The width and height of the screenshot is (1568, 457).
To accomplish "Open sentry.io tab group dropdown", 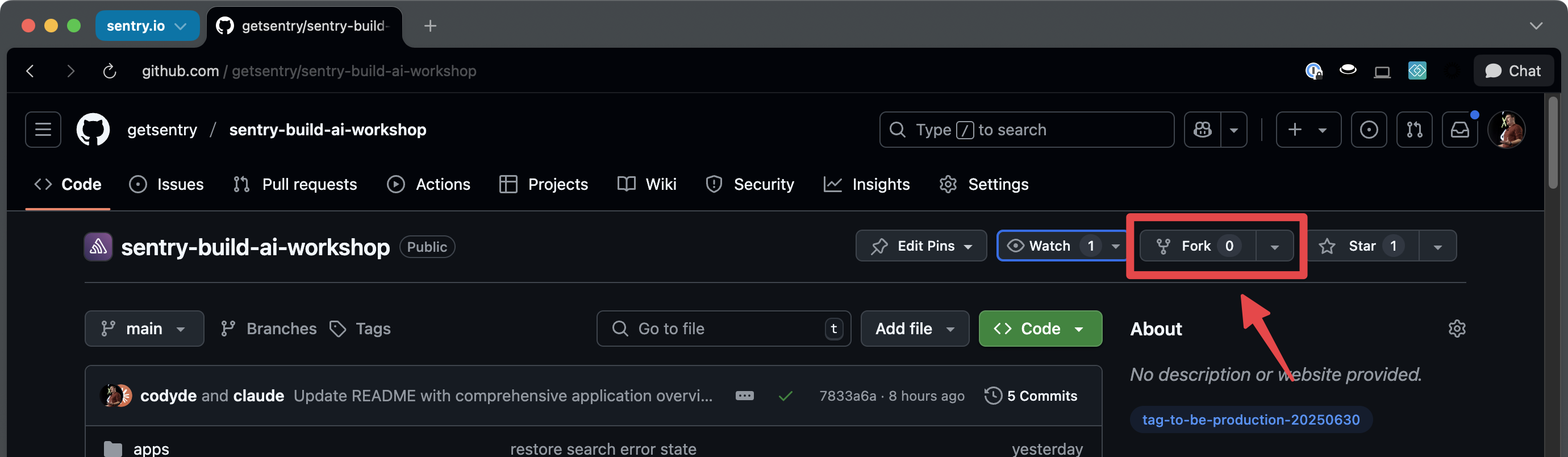I will (147, 26).
